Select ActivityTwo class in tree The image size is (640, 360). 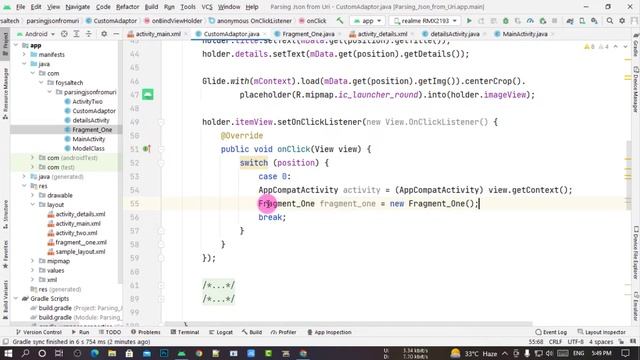point(87,102)
